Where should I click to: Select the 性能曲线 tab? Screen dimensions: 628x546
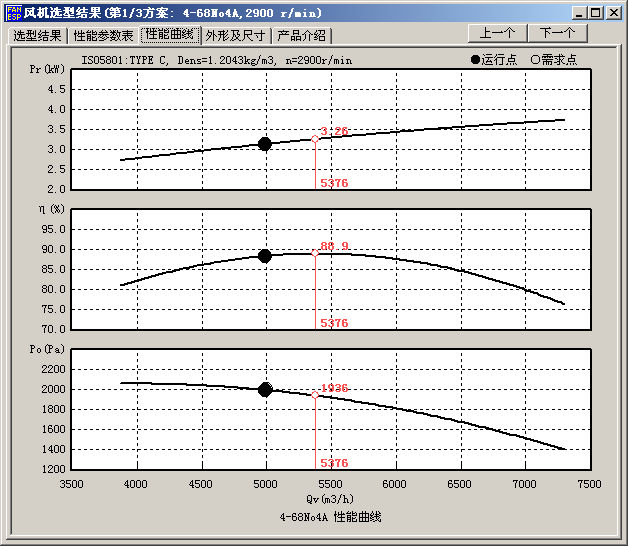[169, 34]
